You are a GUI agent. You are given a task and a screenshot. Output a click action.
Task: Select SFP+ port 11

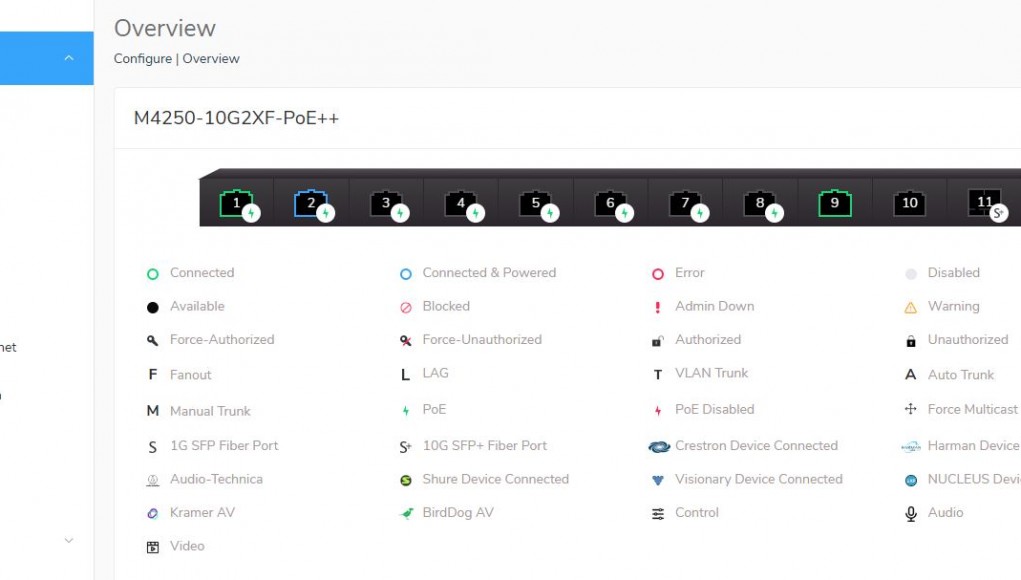click(985, 204)
